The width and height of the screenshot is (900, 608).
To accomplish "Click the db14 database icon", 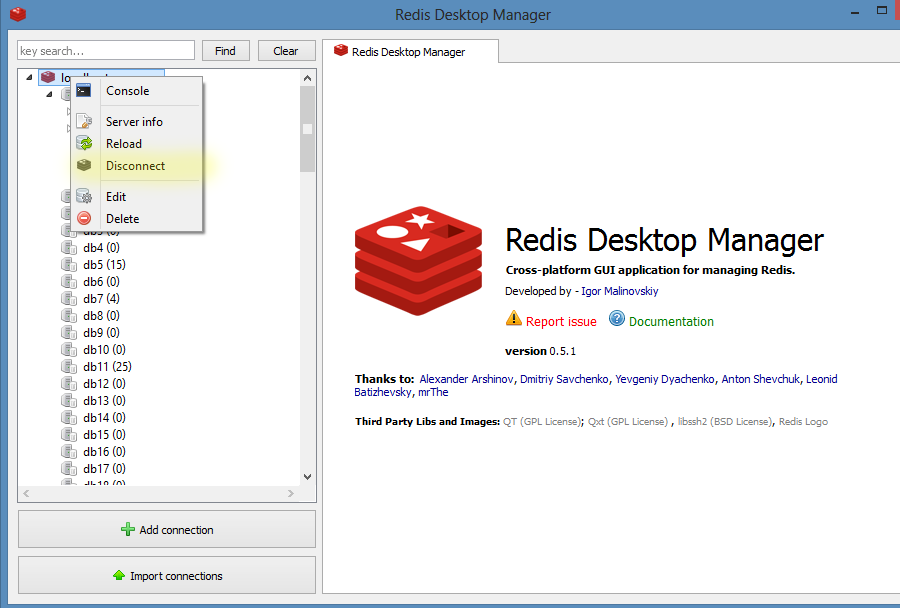I will (69, 417).
